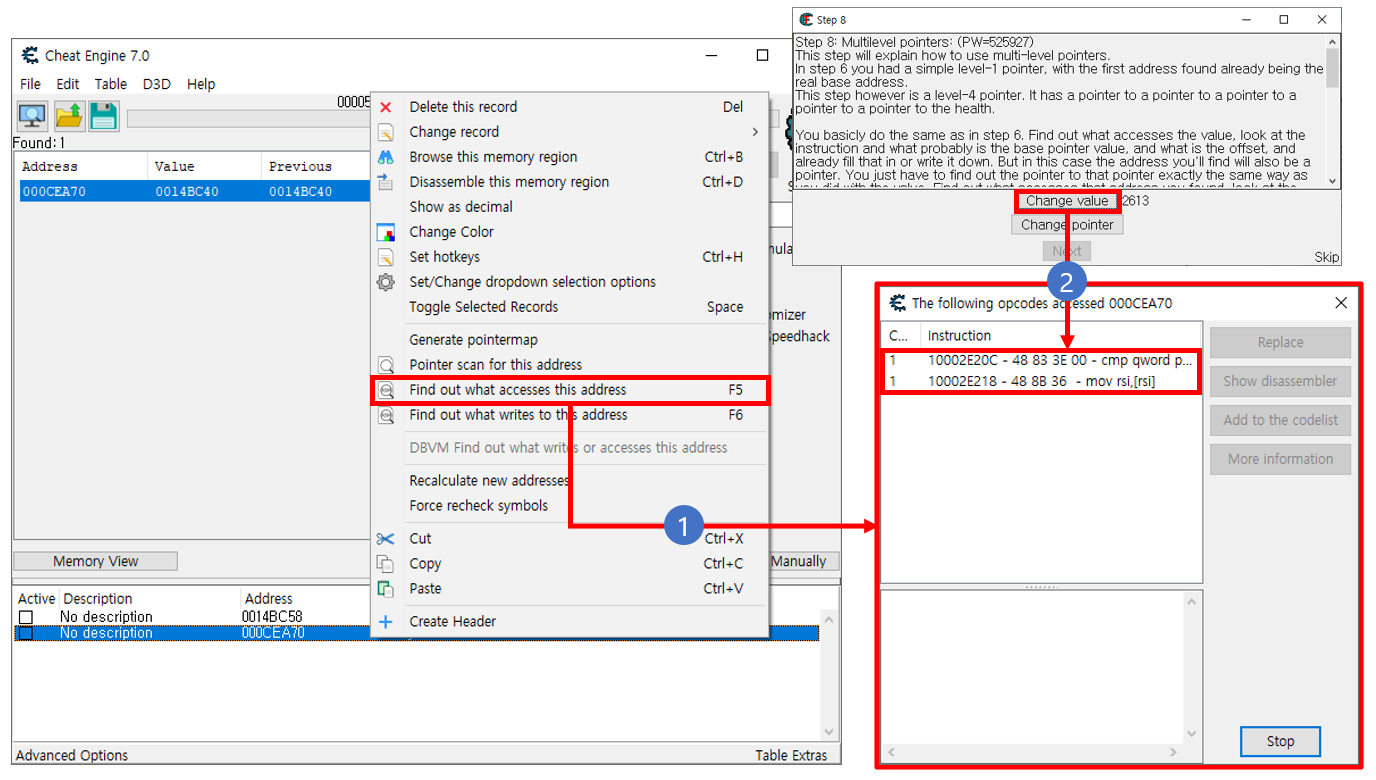Choose Create Header with plus icon
This screenshot has height=780, width=1376.
point(568,622)
